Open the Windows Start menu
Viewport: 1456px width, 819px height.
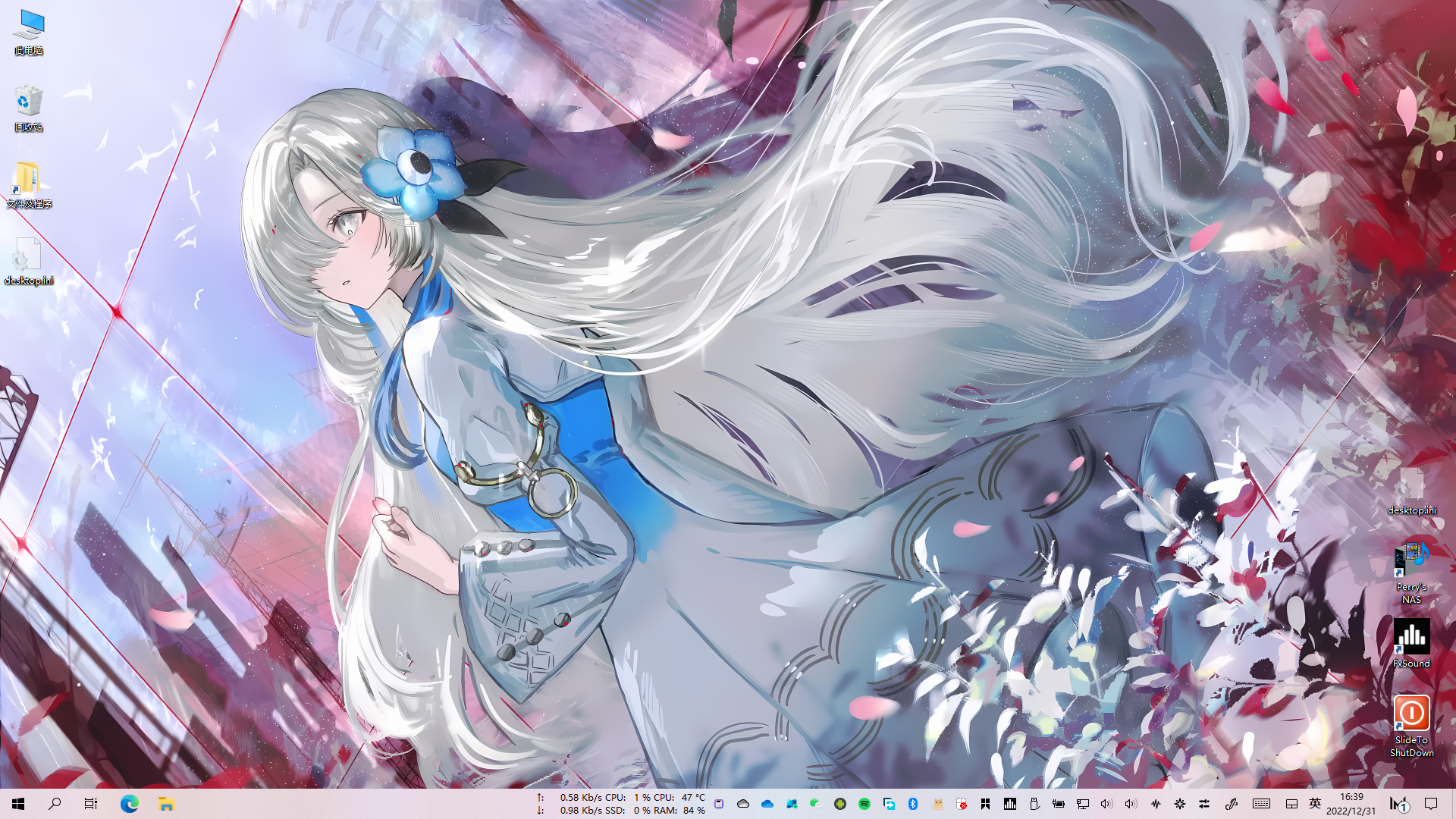click(18, 804)
